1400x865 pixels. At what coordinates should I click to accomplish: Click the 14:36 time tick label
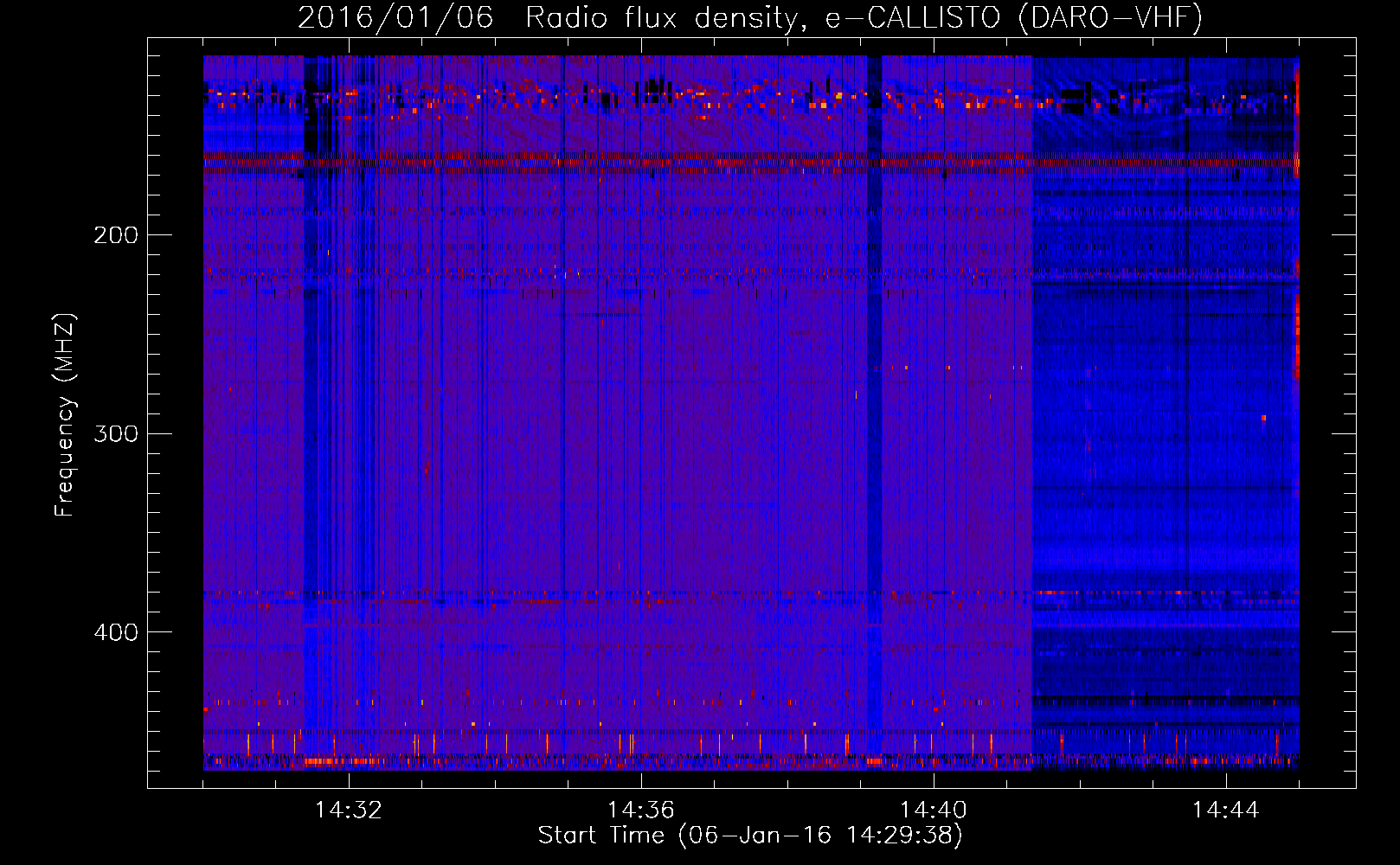641,811
